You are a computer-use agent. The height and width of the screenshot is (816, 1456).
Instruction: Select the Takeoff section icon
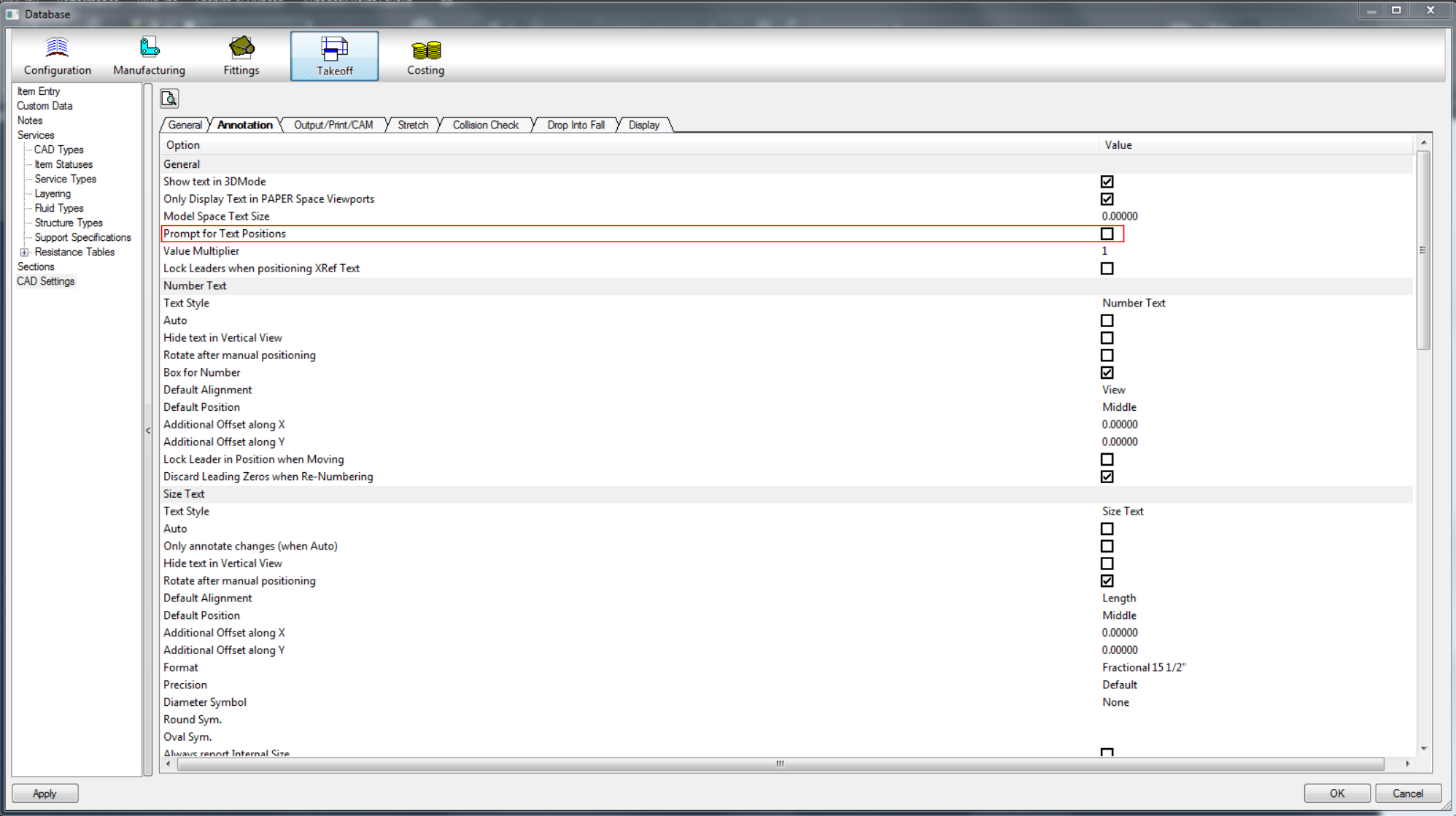[x=334, y=50]
